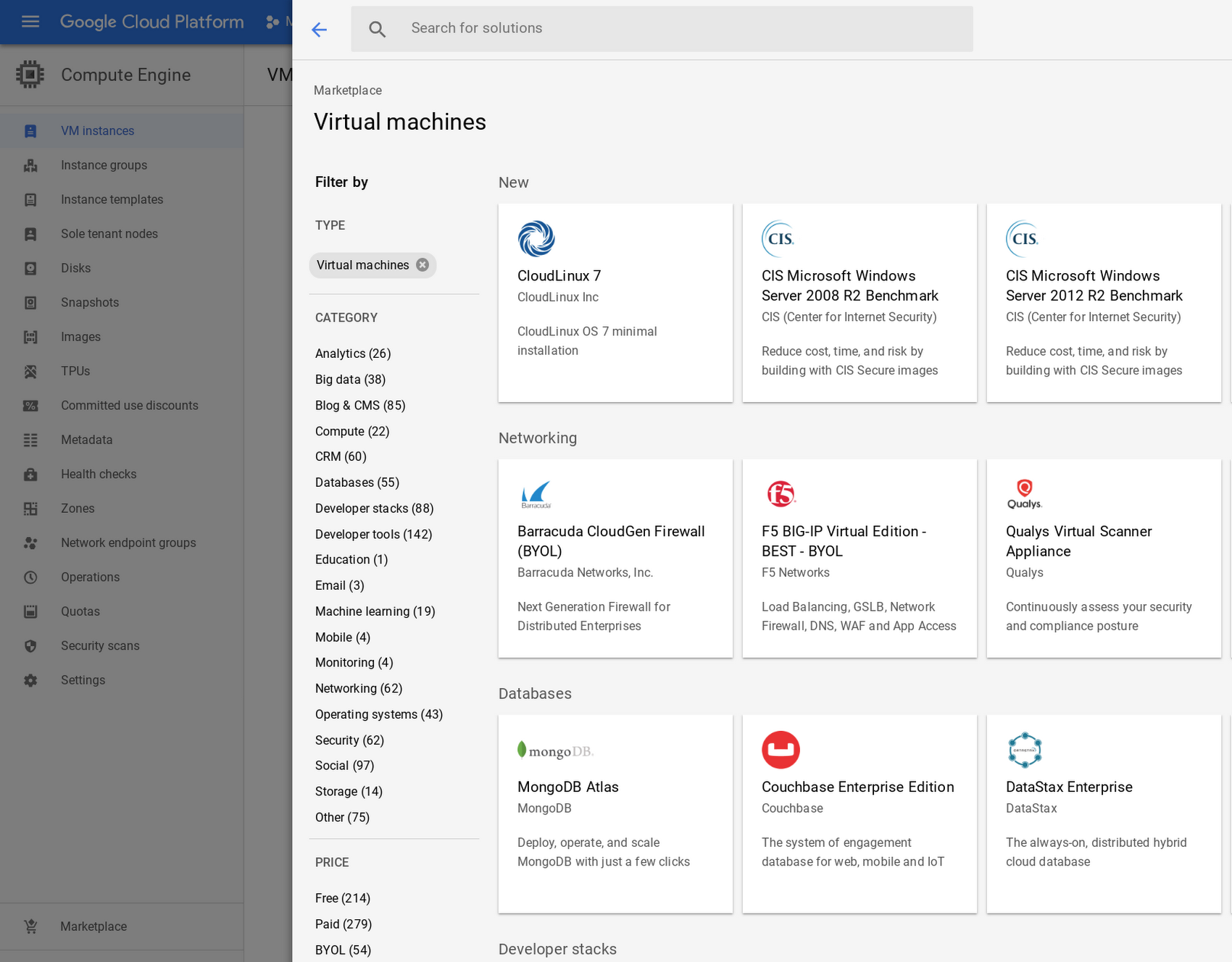Filter by Free (214) price

(x=343, y=898)
